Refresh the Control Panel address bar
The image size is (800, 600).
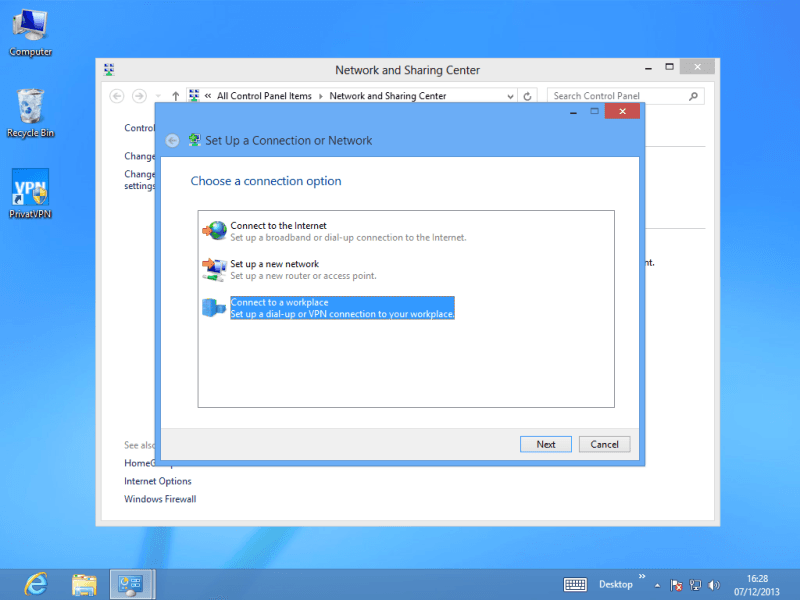(529, 96)
